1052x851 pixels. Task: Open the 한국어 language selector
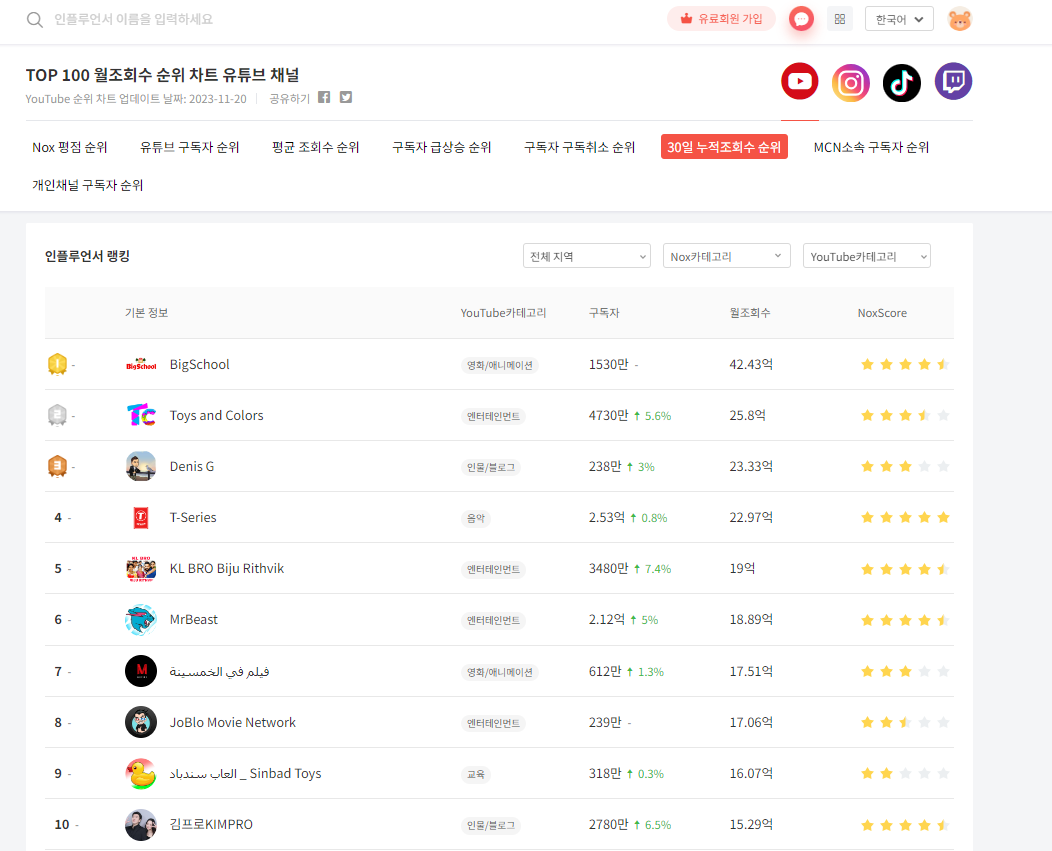[x=899, y=19]
